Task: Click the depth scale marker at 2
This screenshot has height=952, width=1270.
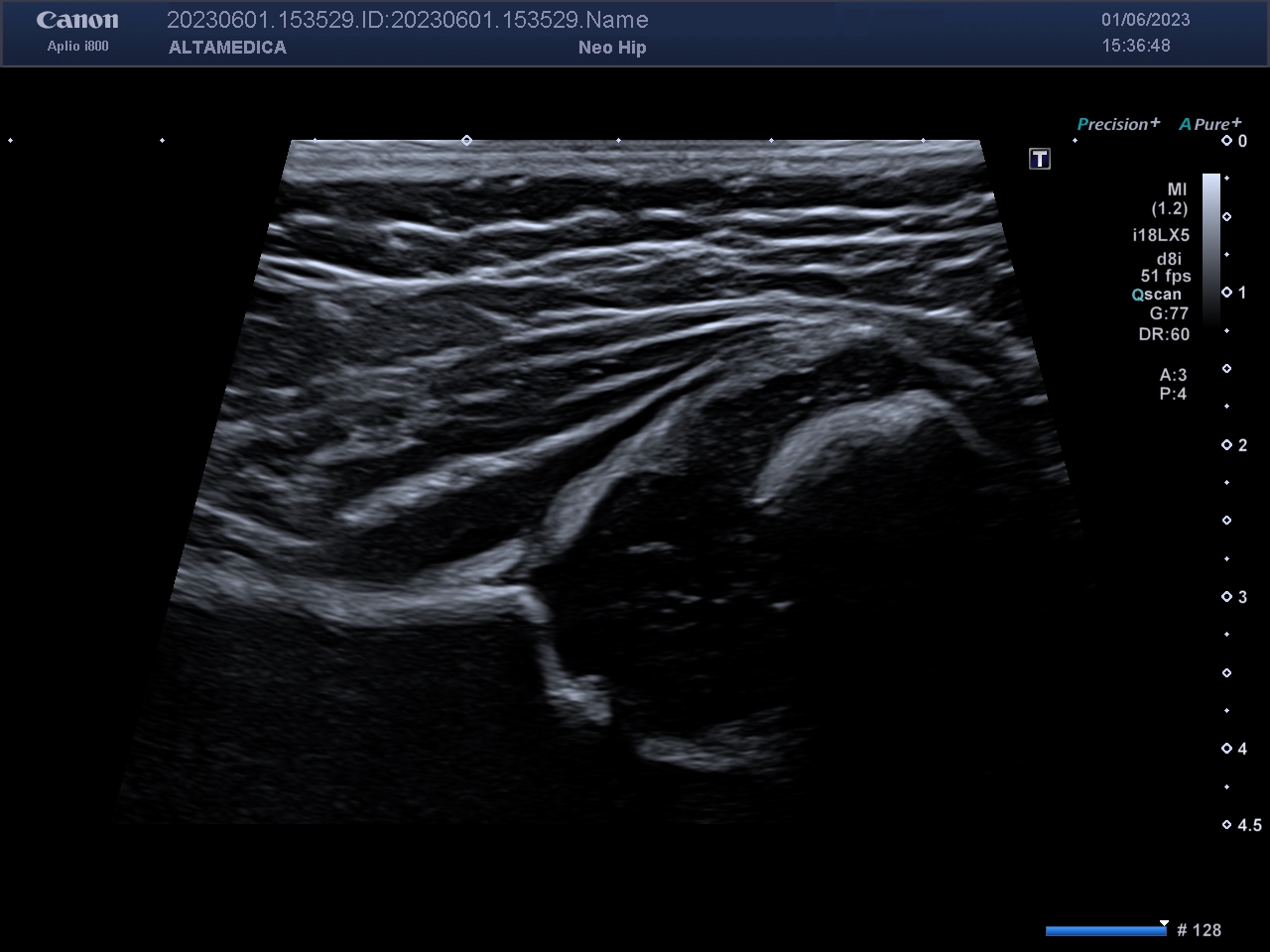Action: pyautogui.click(x=1234, y=445)
